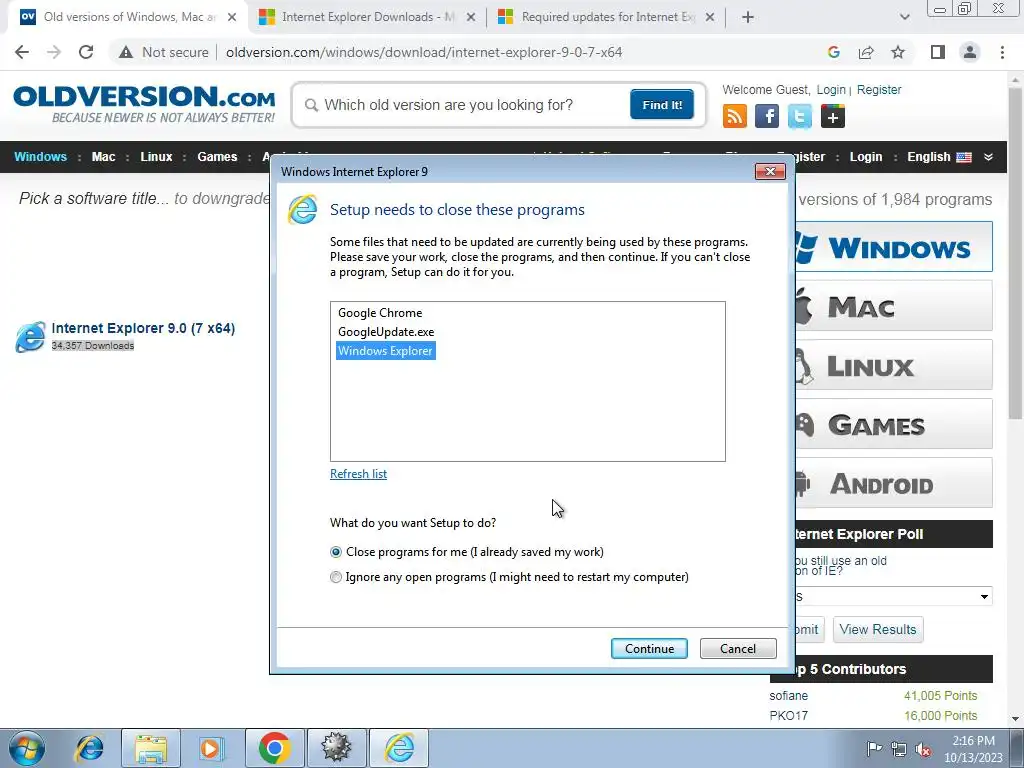Click the black plus share icon
This screenshot has height=768, width=1024.
click(833, 117)
